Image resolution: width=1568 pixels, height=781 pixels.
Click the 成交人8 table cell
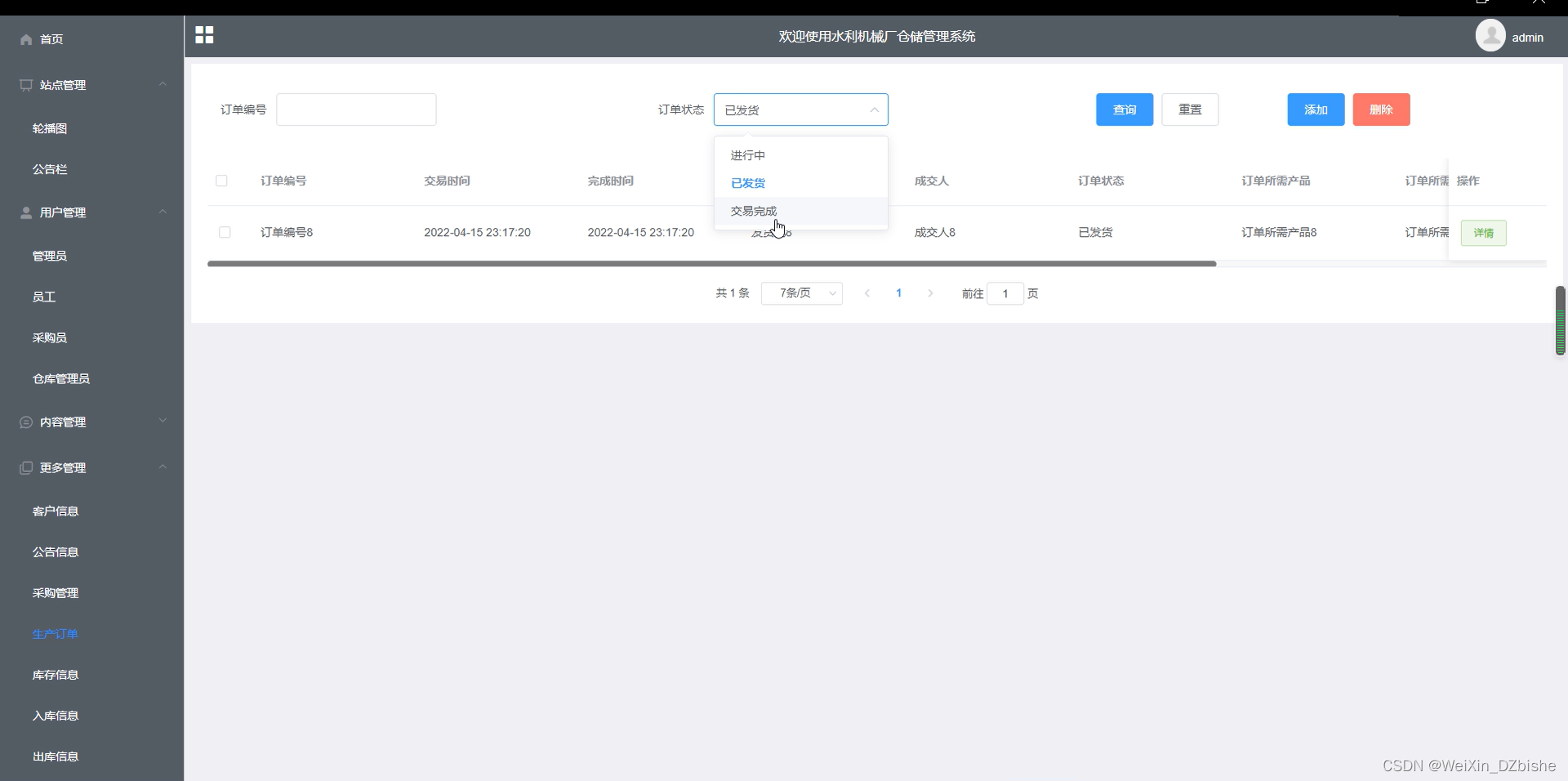tap(935, 233)
